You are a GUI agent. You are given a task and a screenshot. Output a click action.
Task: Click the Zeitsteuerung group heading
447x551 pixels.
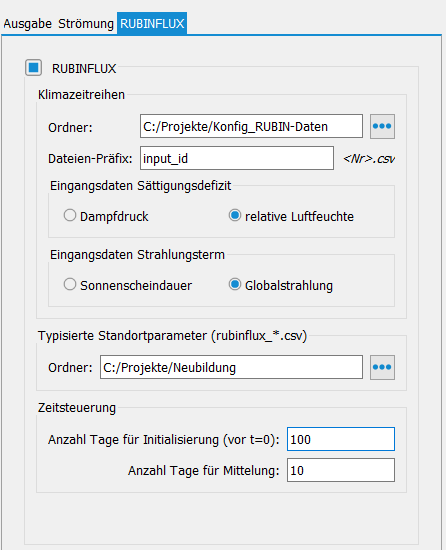click(x=77, y=408)
